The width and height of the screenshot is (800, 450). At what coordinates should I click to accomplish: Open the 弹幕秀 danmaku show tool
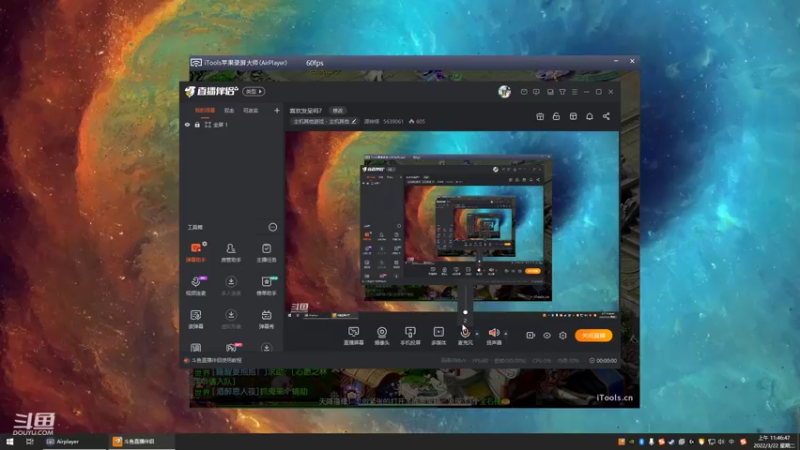coord(266,319)
